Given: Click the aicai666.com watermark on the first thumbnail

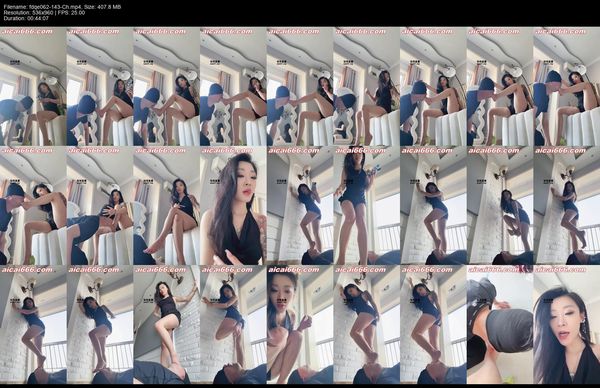Looking at the screenshot, I should (27, 31).
